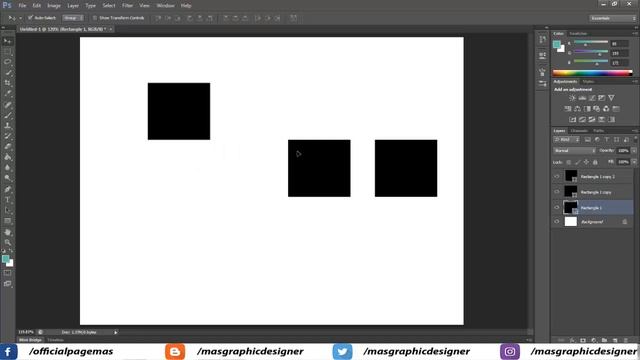The width and height of the screenshot is (640, 360).
Task: Click the Rectangle 1 copy 2 layer thumbnail
Action: (571, 176)
